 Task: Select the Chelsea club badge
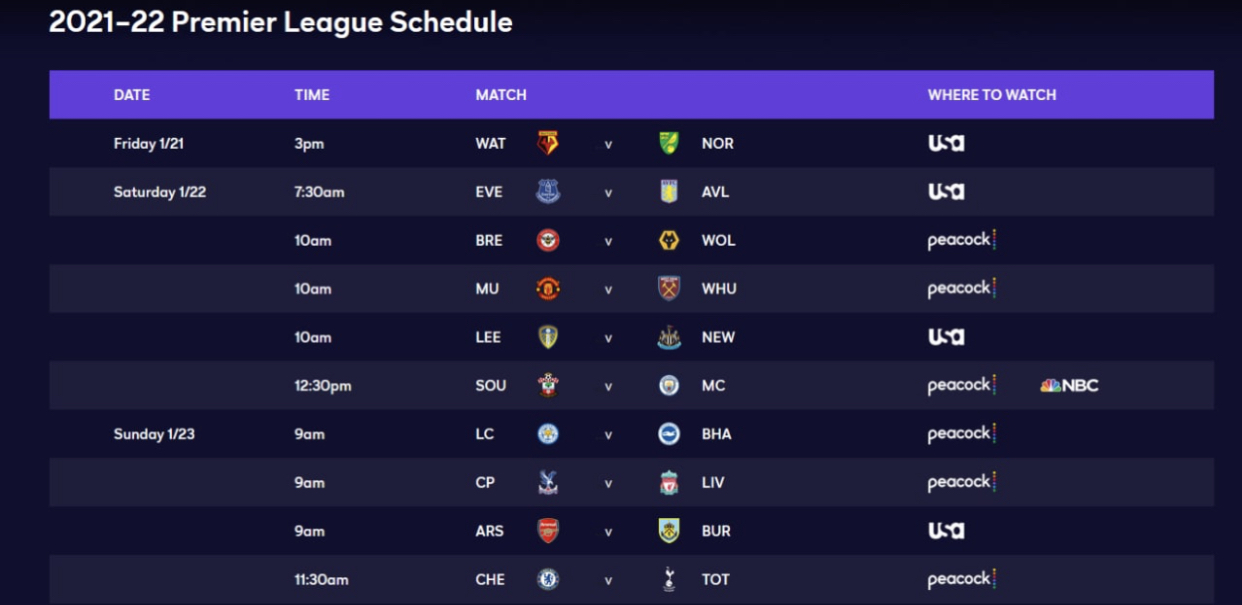[548, 580]
